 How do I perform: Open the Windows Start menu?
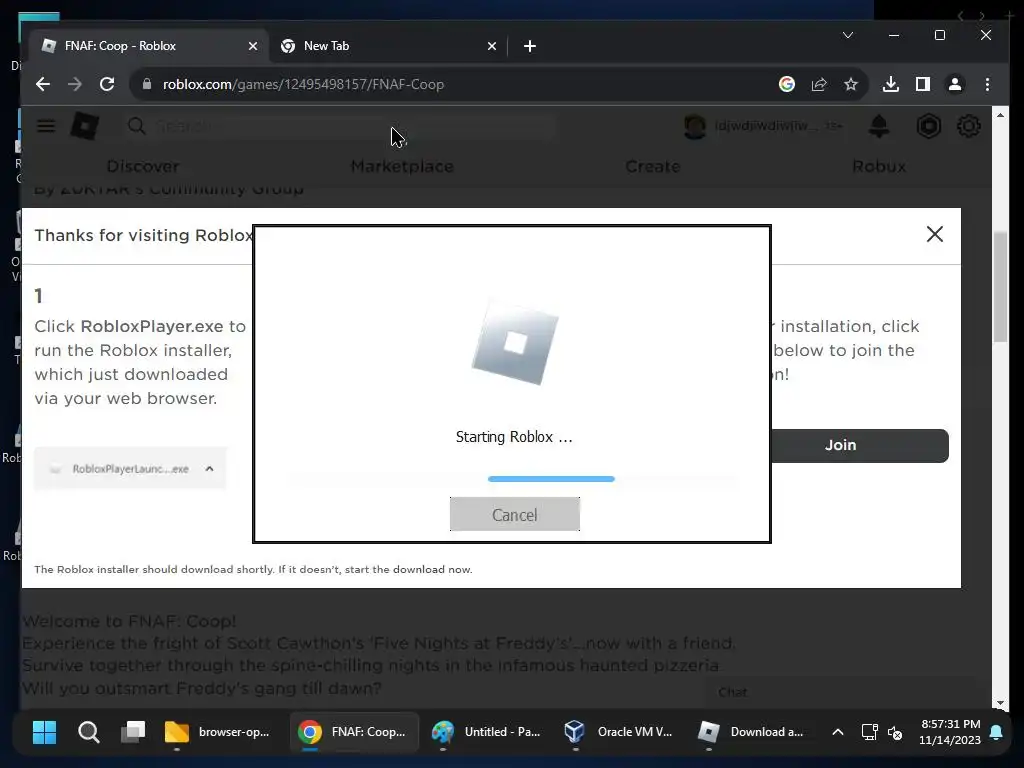(x=44, y=732)
